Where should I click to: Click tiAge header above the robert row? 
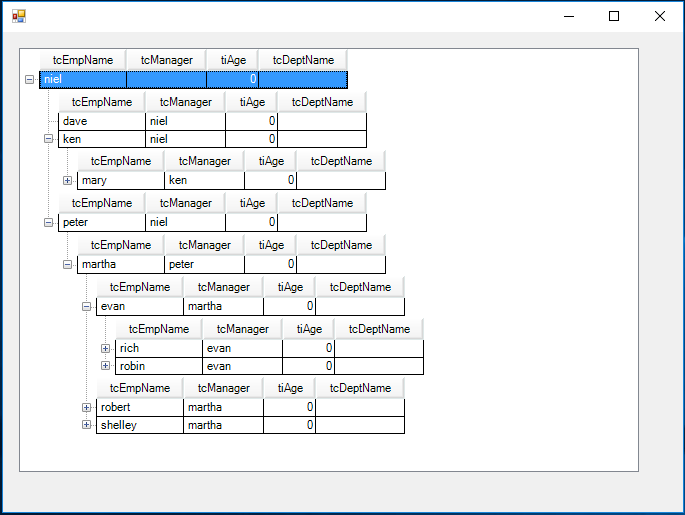point(290,387)
